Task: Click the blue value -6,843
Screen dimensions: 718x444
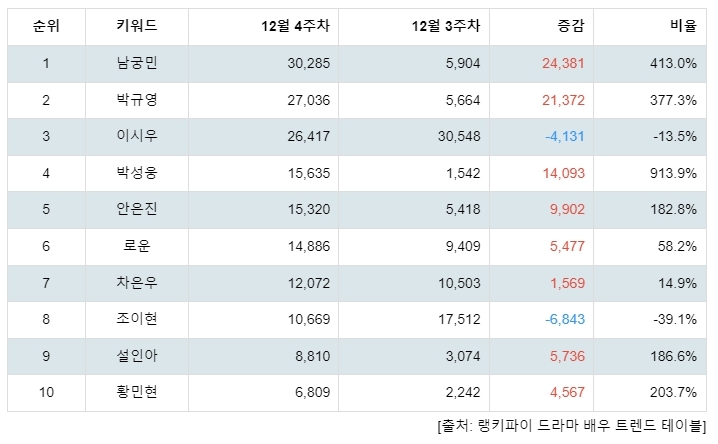Action: tap(565, 319)
